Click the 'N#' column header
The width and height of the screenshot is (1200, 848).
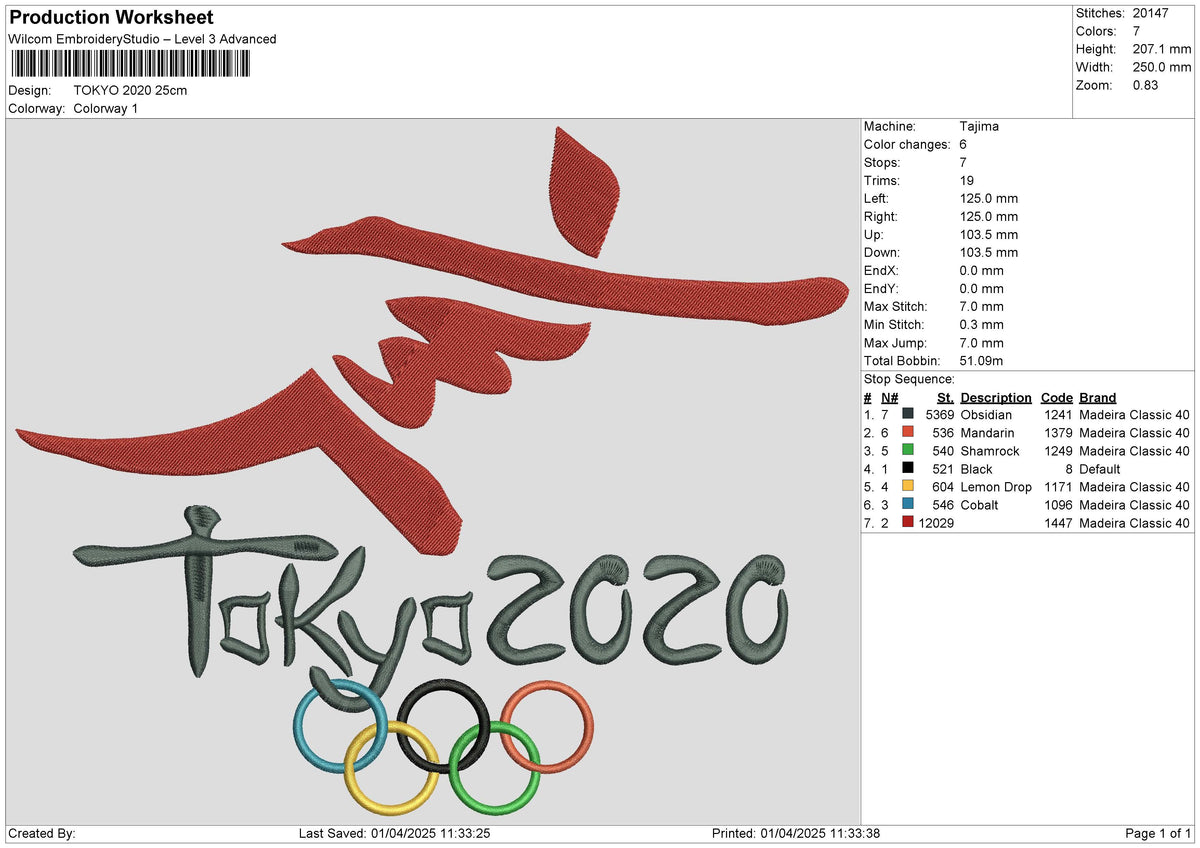pos(890,397)
